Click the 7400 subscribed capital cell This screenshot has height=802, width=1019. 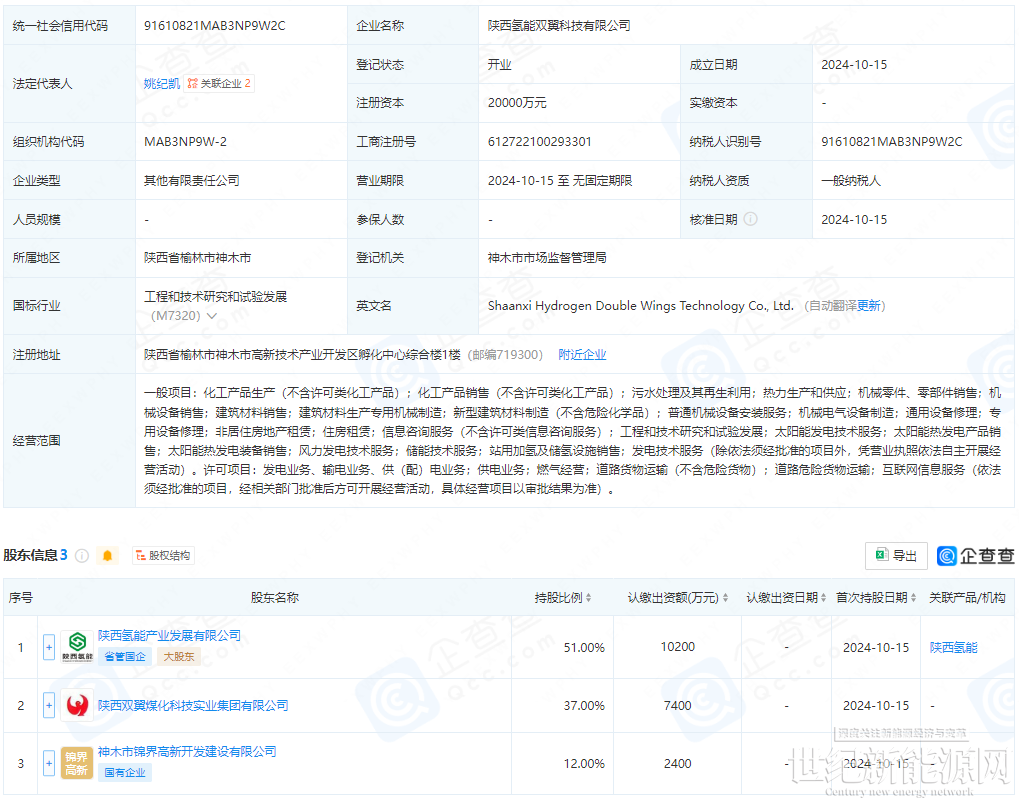point(678,705)
